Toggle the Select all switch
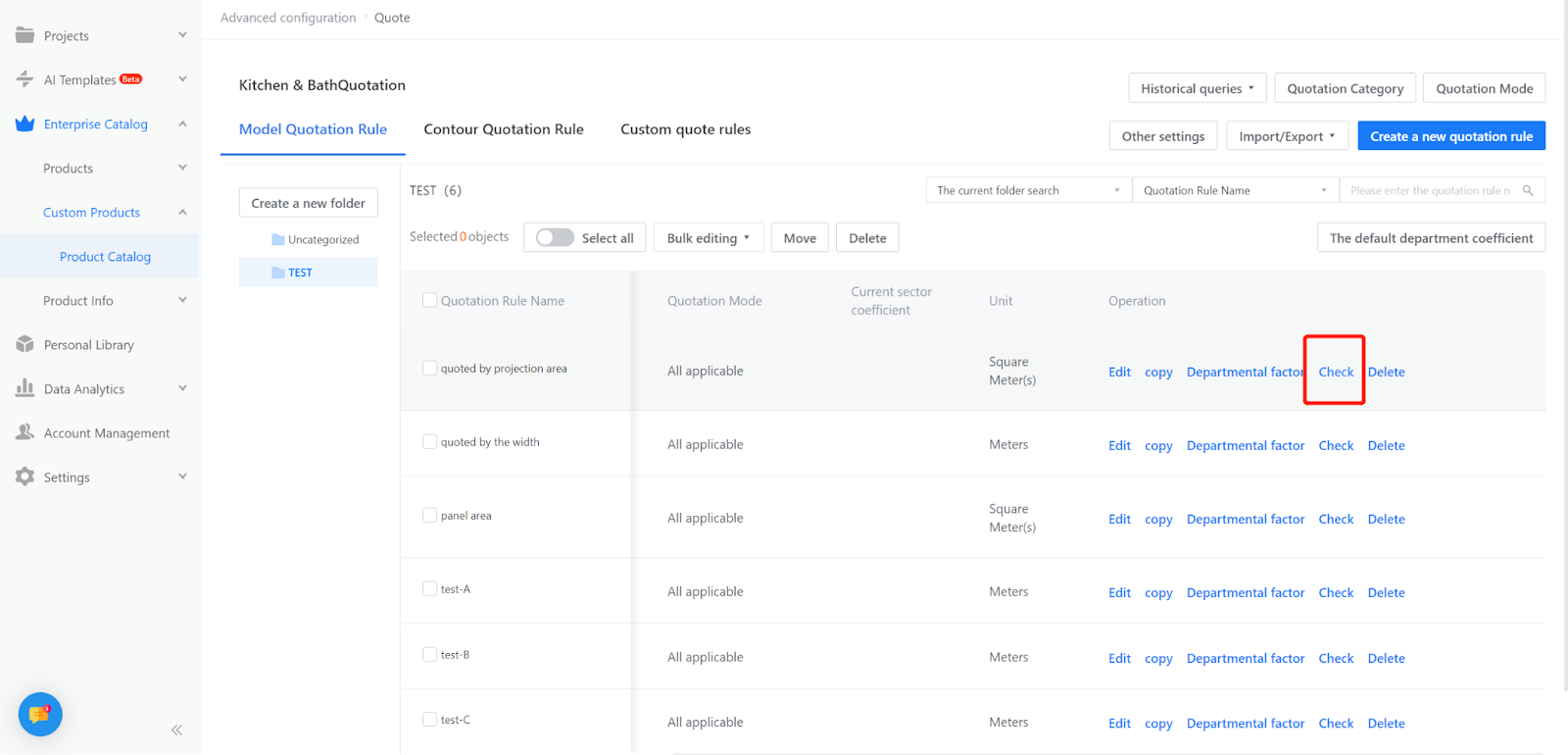 tap(555, 237)
